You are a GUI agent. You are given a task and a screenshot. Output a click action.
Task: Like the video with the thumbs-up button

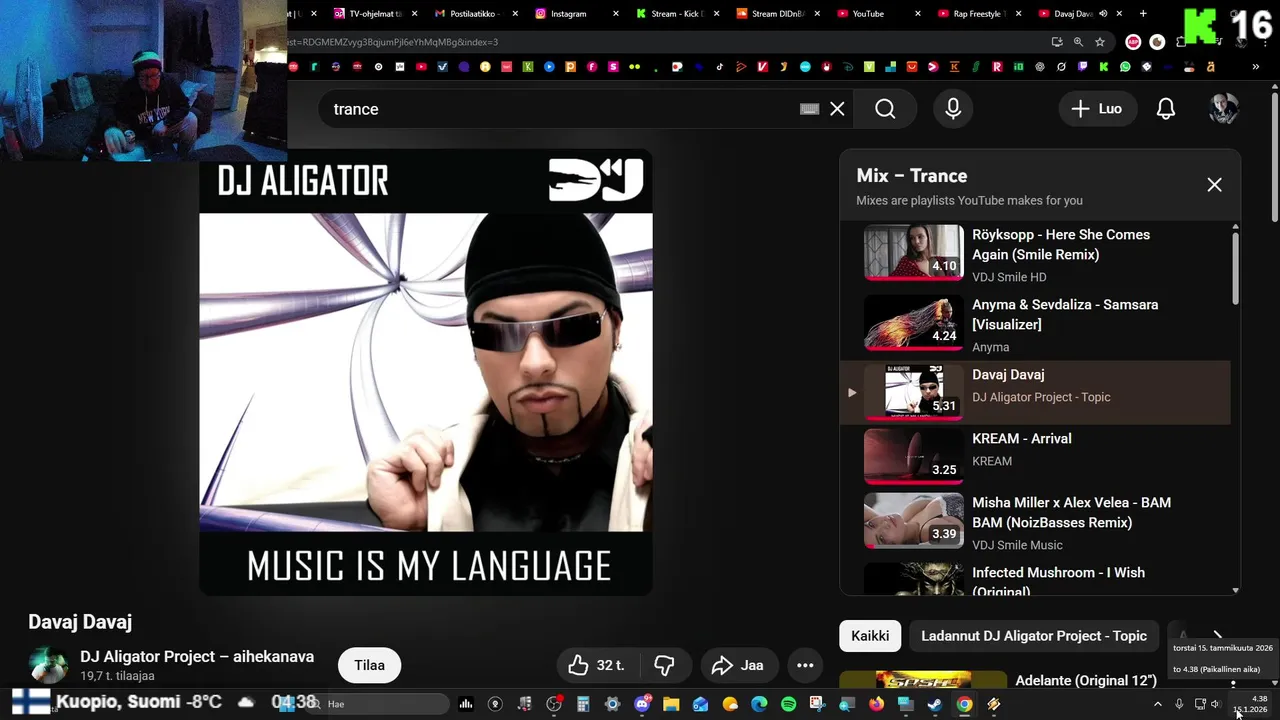(x=596, y=665)
